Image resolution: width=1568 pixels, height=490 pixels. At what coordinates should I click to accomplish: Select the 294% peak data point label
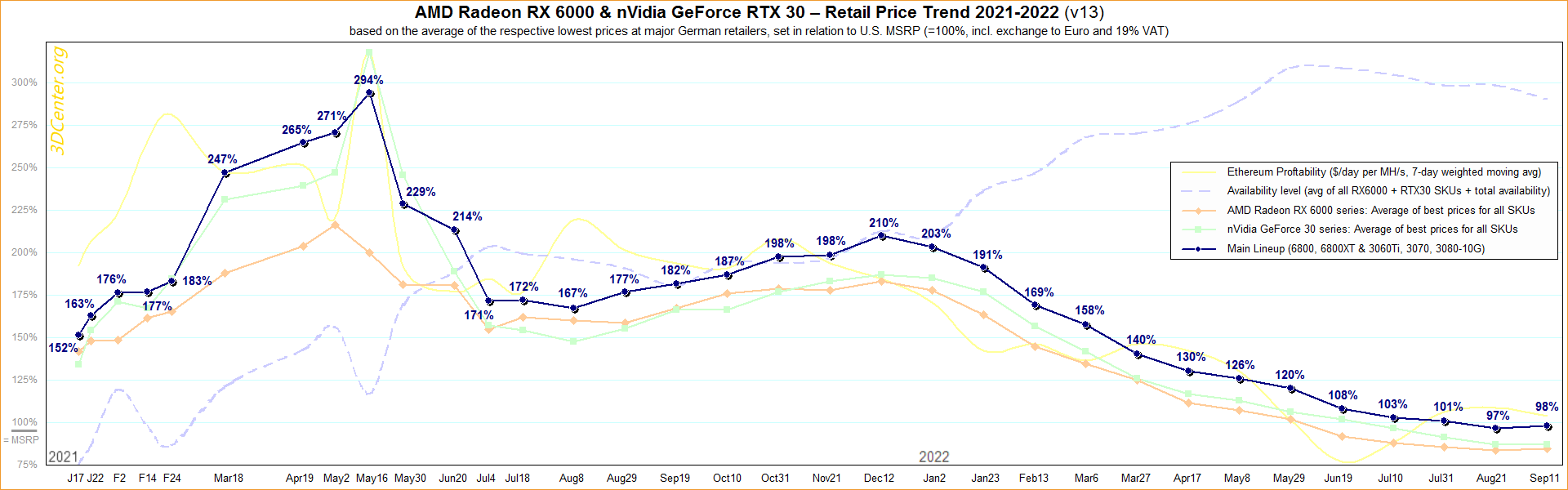(x=368, y=80)
